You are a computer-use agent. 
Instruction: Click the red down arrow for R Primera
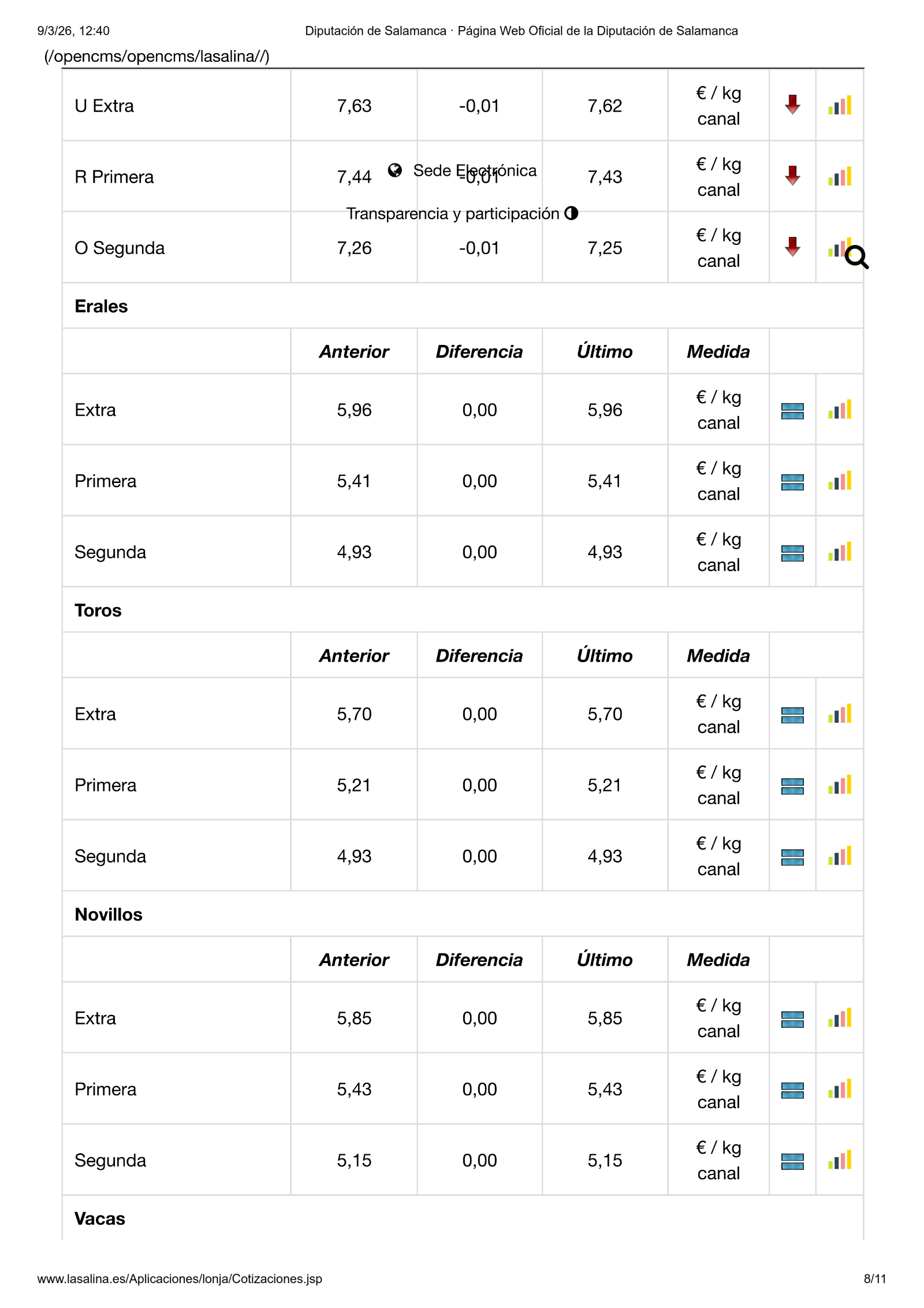coord(792,176)
